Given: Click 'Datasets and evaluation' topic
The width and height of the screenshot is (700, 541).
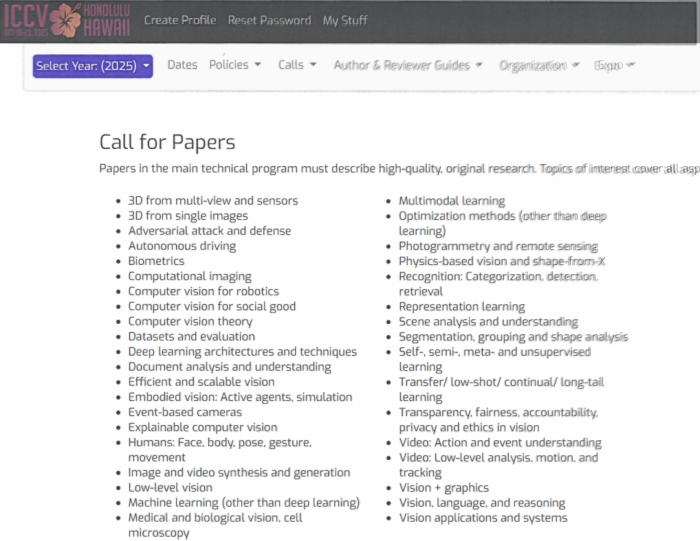Looking at the screenshot, I should click(x=192, y=336).
